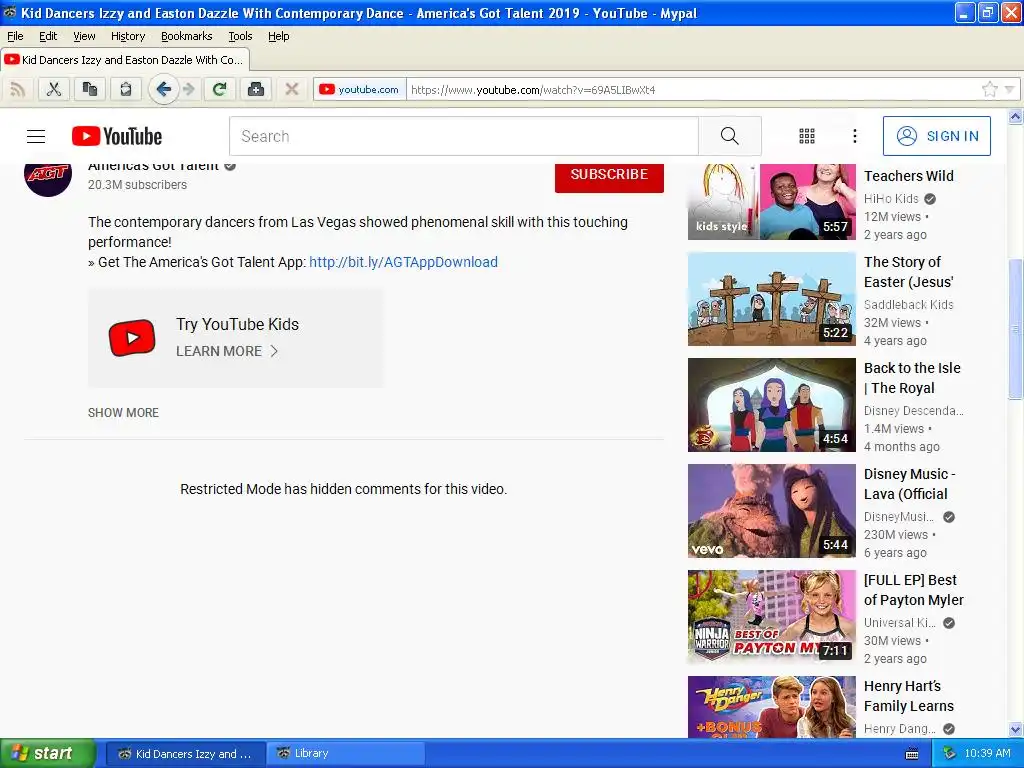The height and width of the screenshot is (768, 1024).
Task: Click the Copy toolbar icon
Action: pos(89,89)
